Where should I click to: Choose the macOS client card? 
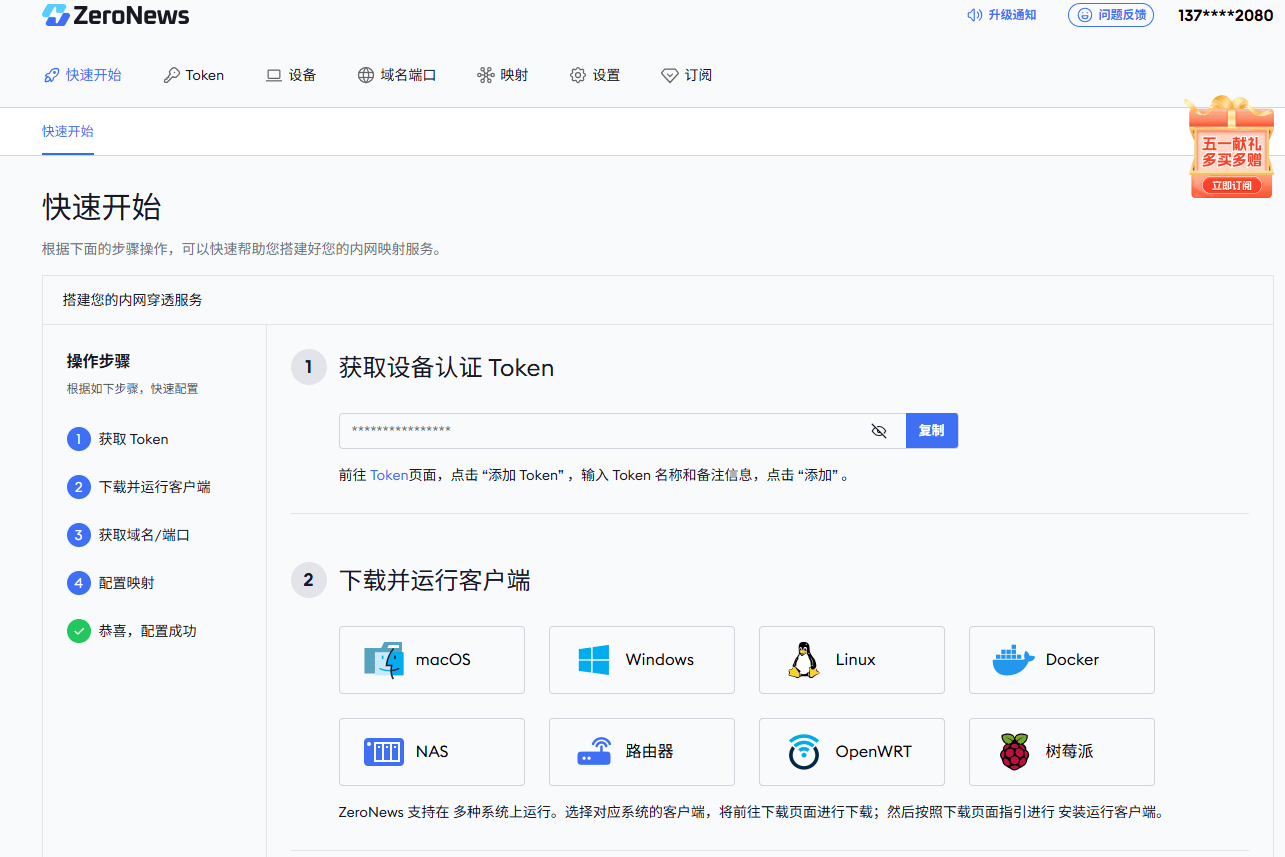click(432, 660)
